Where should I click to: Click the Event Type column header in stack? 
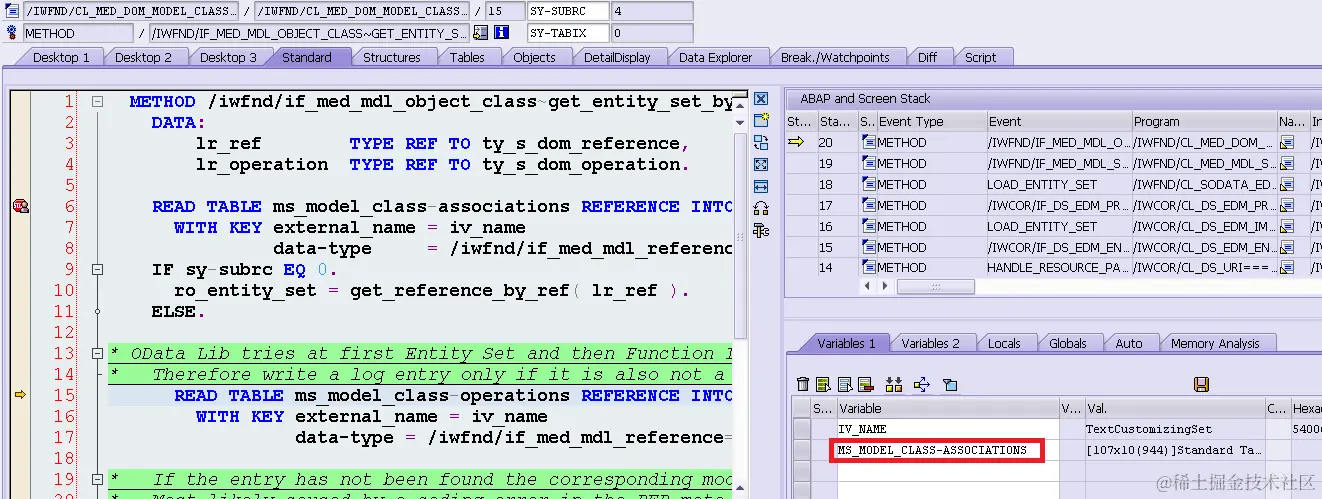coord(931,121)
